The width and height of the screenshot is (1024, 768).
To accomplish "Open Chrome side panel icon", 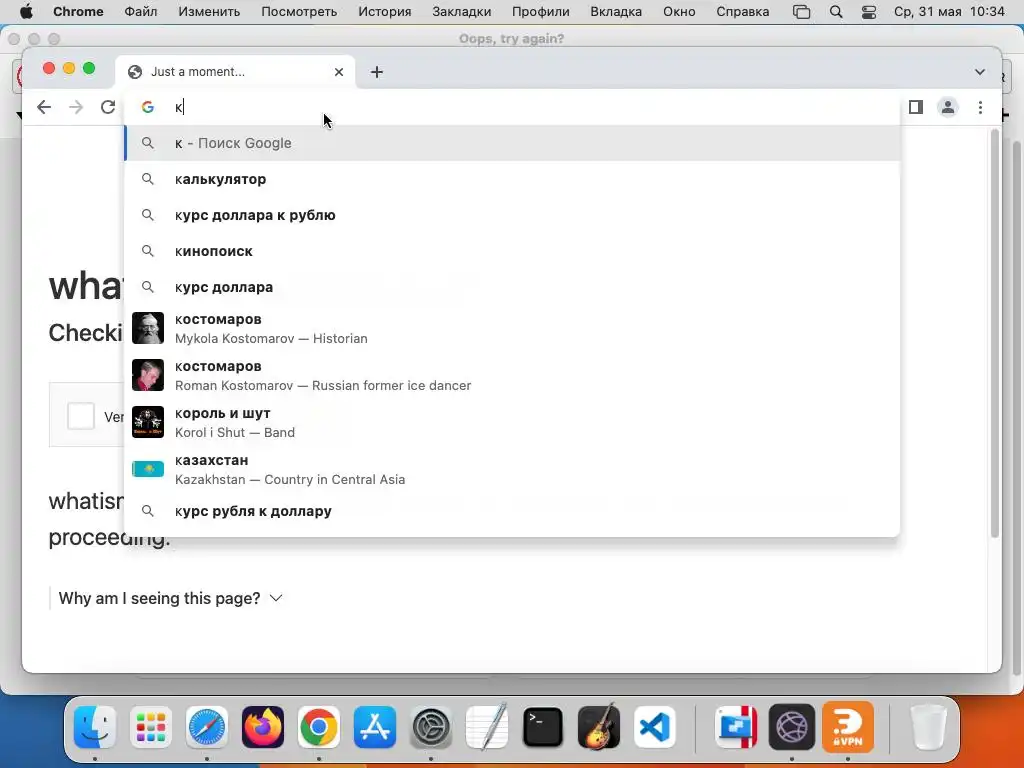I will click(916, 107).
